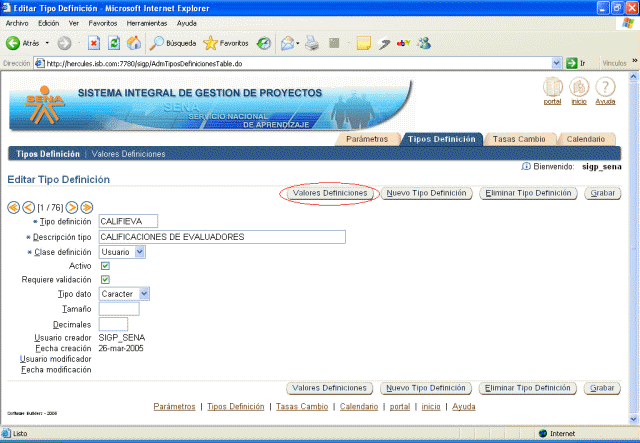
Task: Open the Home page house icon
Action: pyautogui.click(x=133, y=43)
